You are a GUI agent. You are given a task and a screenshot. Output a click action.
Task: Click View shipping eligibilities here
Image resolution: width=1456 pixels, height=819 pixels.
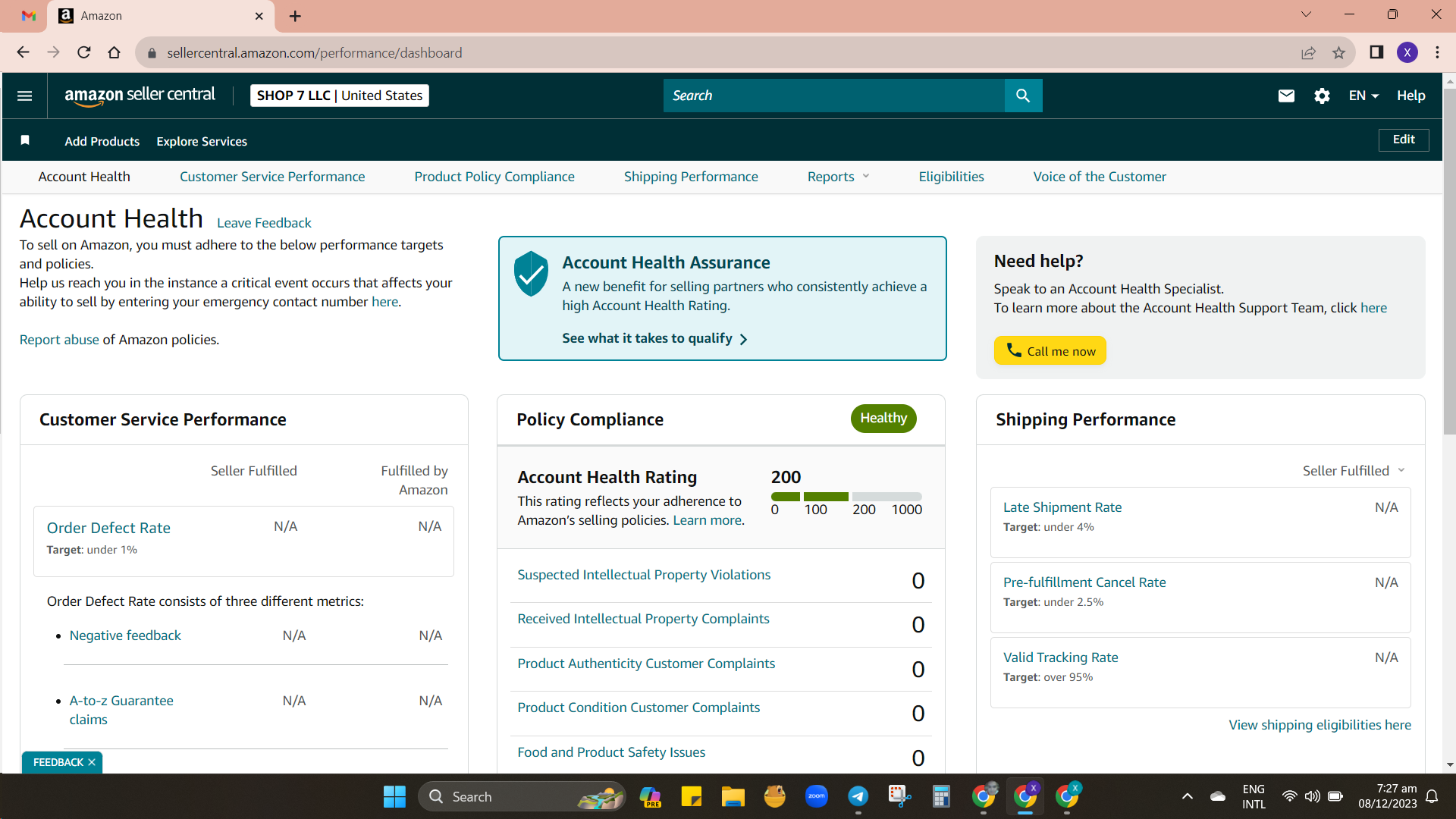[1320, 725]
